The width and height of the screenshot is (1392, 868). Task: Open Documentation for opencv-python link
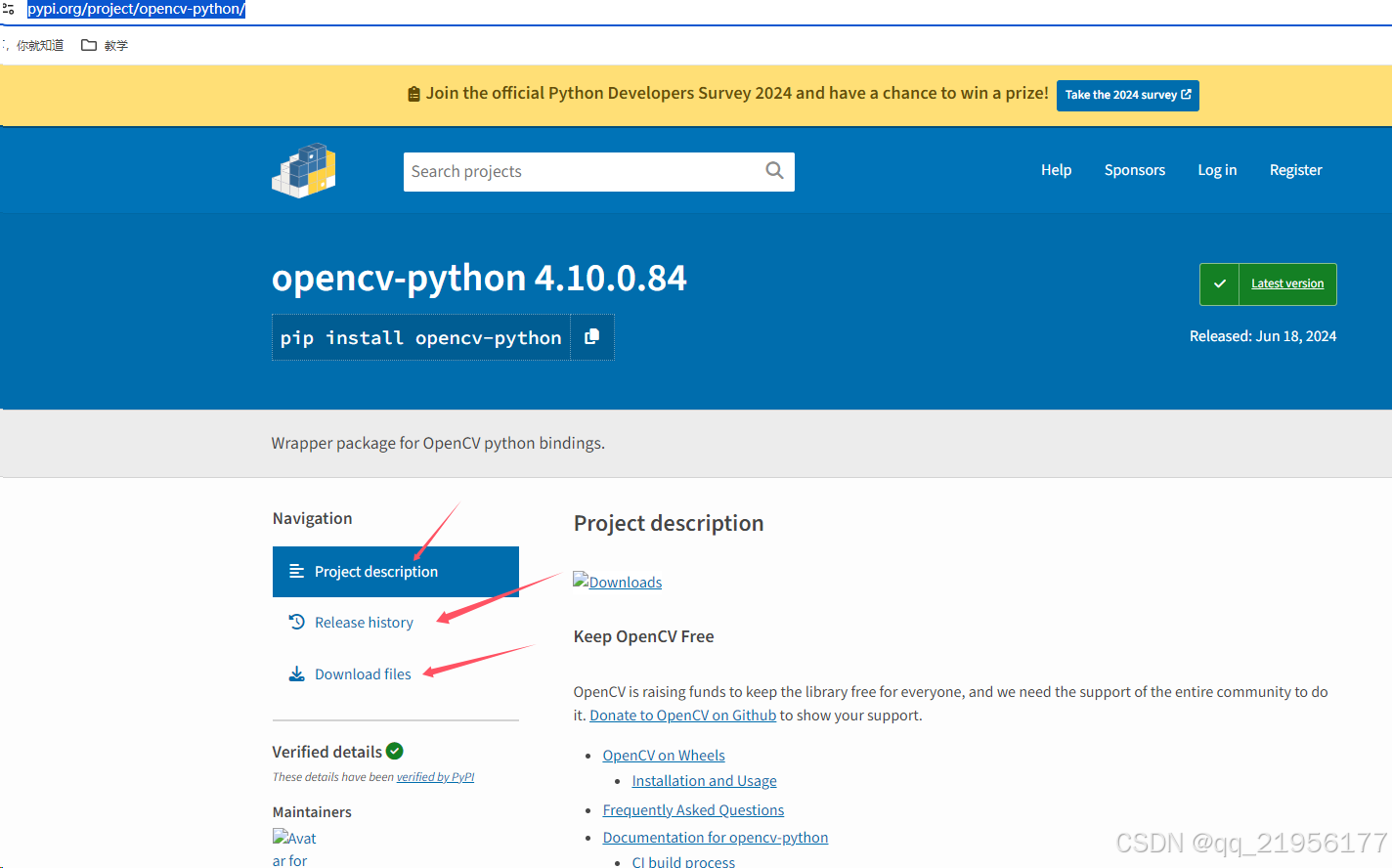pyautogui.click(x=716, y=838)
